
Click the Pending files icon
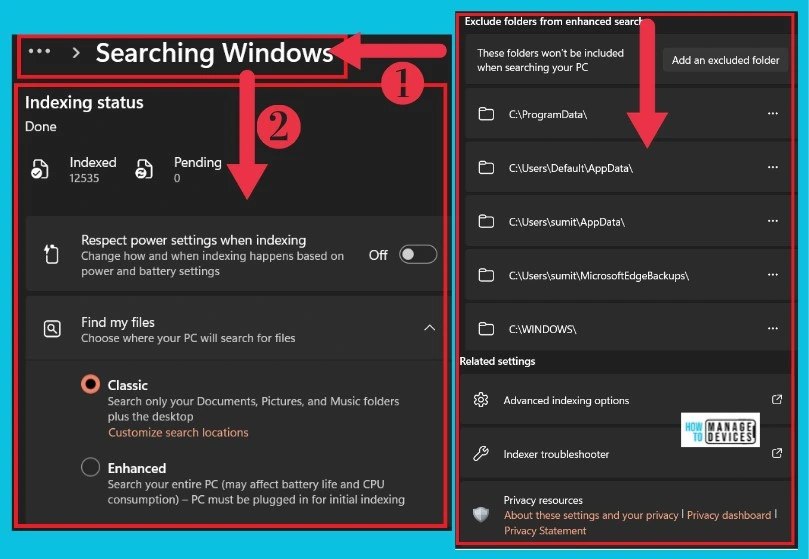(144, 169)
